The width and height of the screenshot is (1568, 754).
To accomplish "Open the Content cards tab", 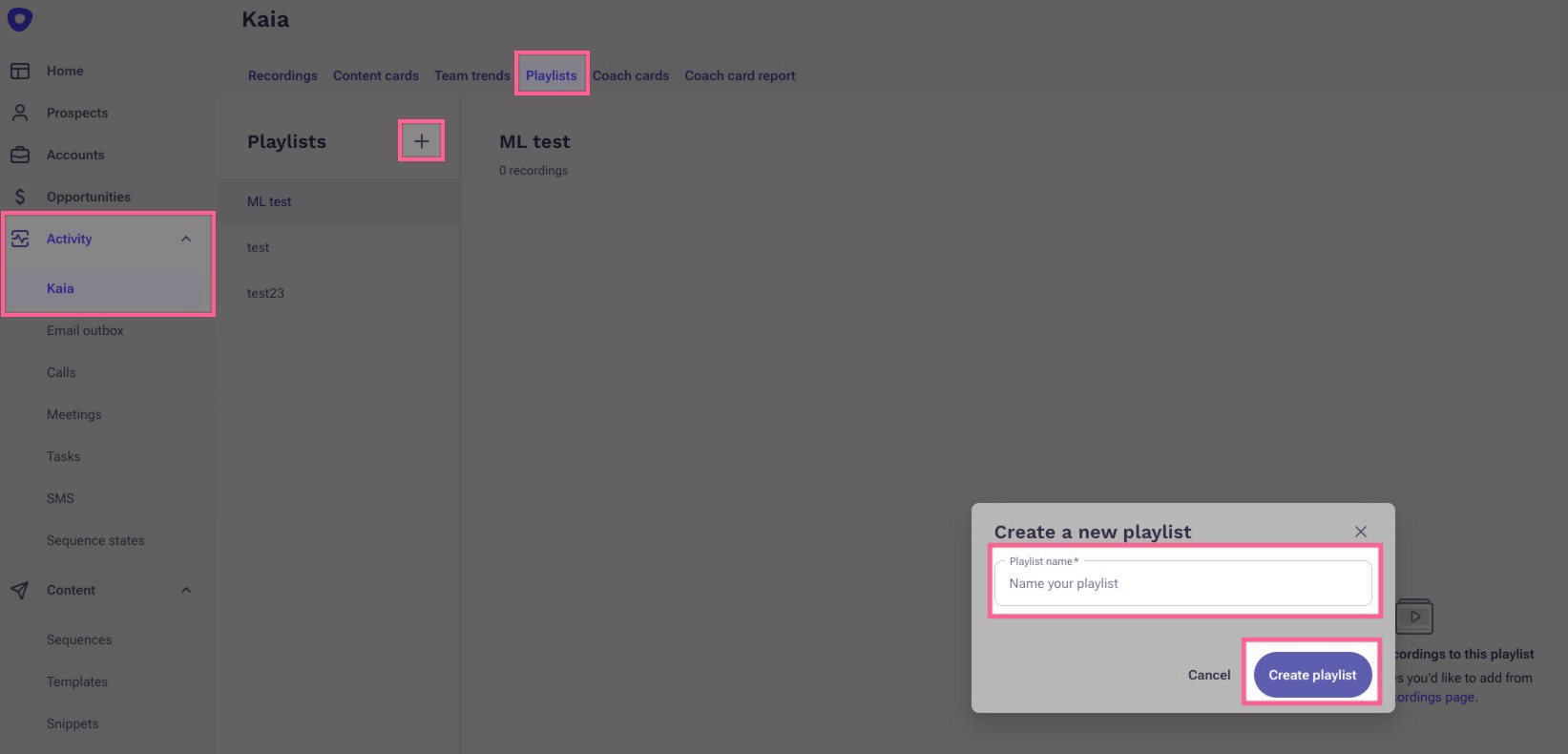I will coord(376,75).
